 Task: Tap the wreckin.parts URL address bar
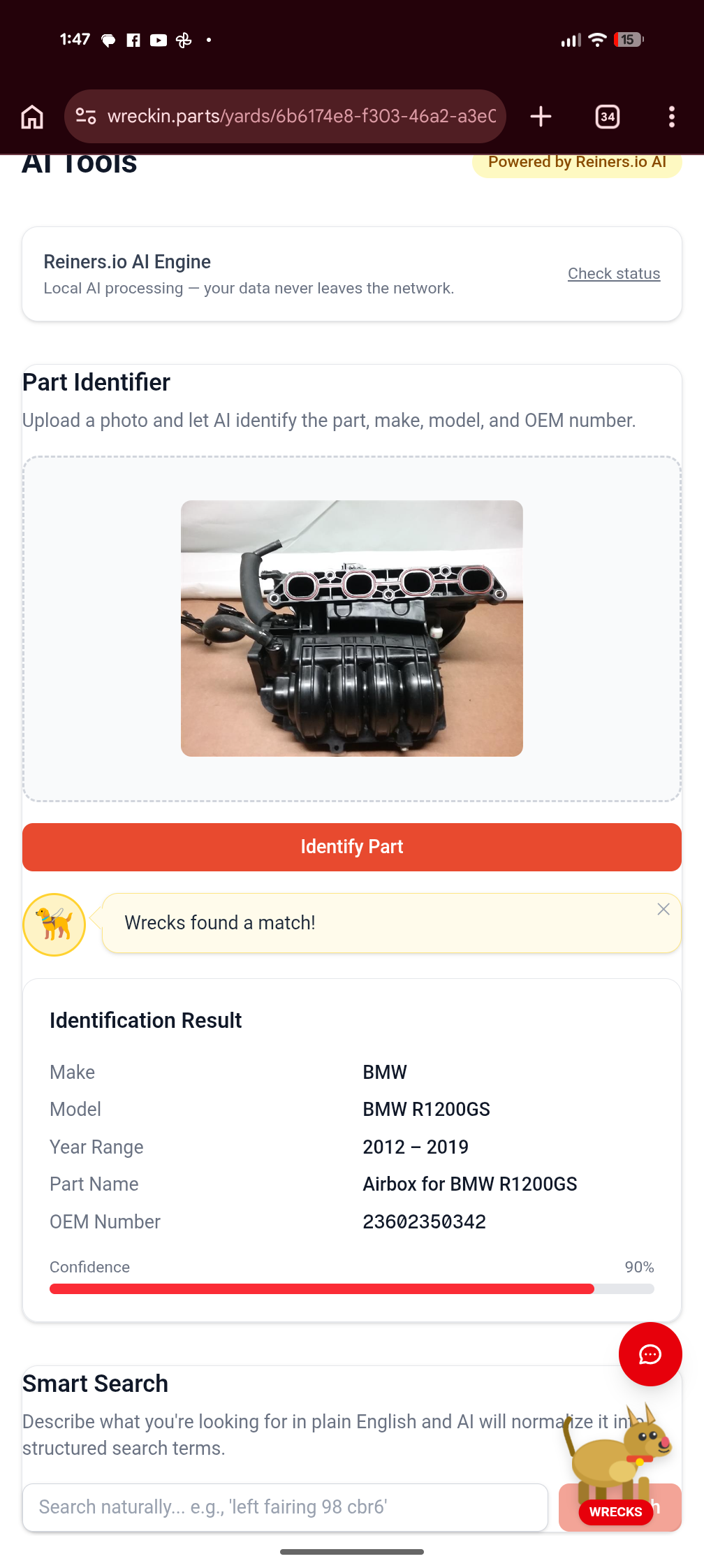coord(302,116)
